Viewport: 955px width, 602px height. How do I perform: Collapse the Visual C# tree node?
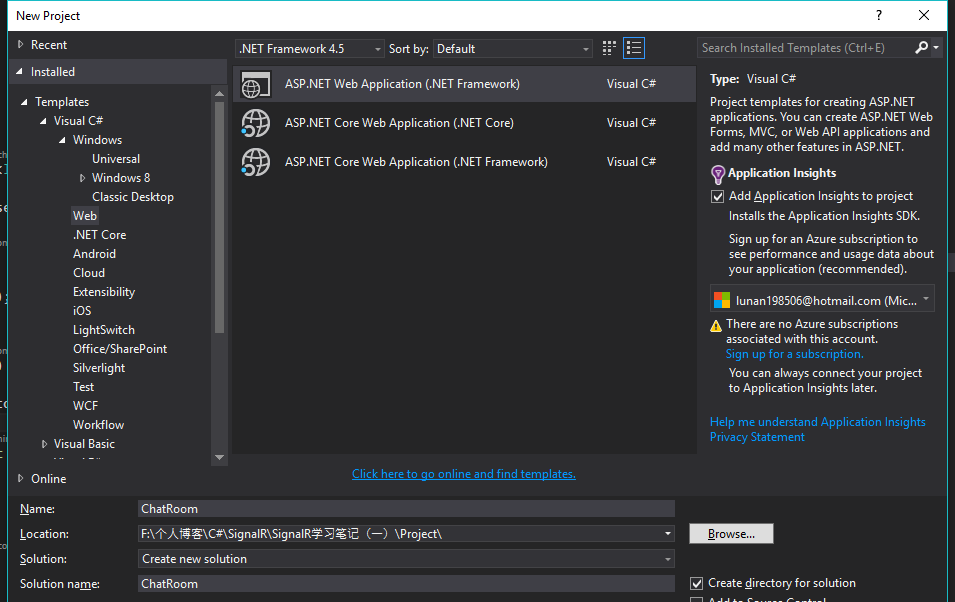[x=43, y=121]
